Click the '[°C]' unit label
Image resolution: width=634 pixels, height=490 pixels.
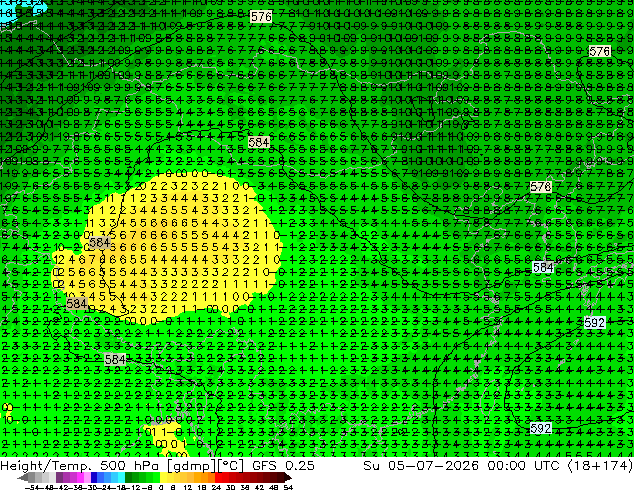click(x=231, y=466)
